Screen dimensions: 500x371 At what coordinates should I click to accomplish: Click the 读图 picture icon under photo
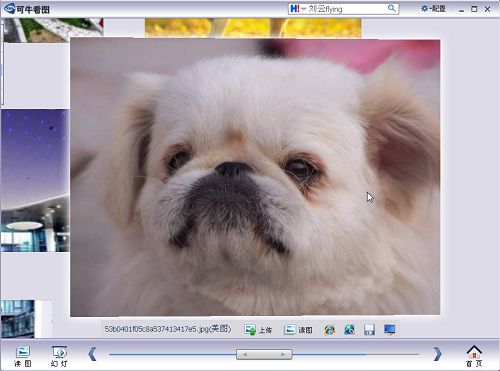290,330
